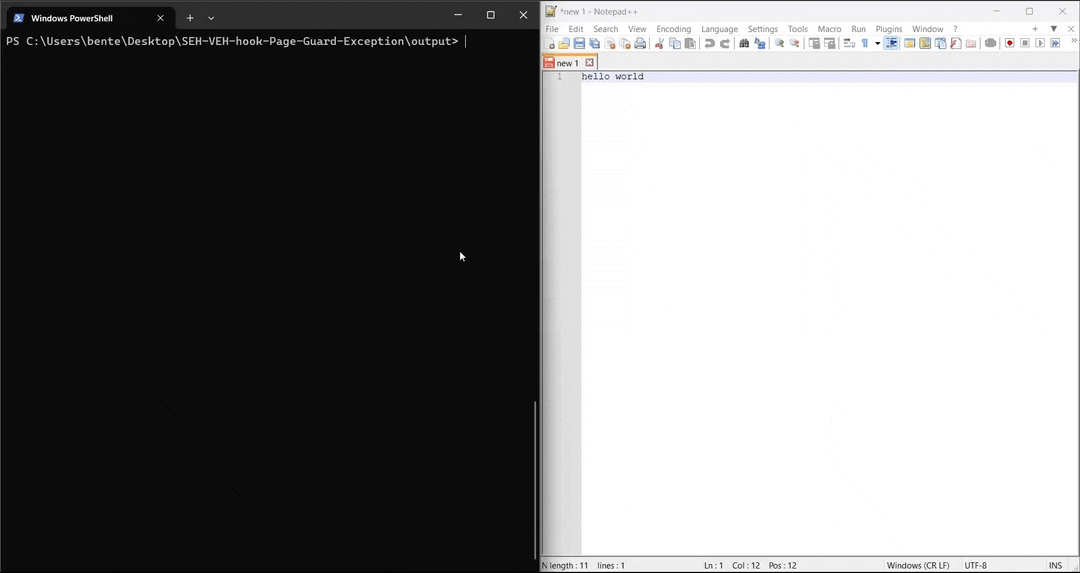
Task: Open the File menu in Notepad++
Action: point(552,29)
